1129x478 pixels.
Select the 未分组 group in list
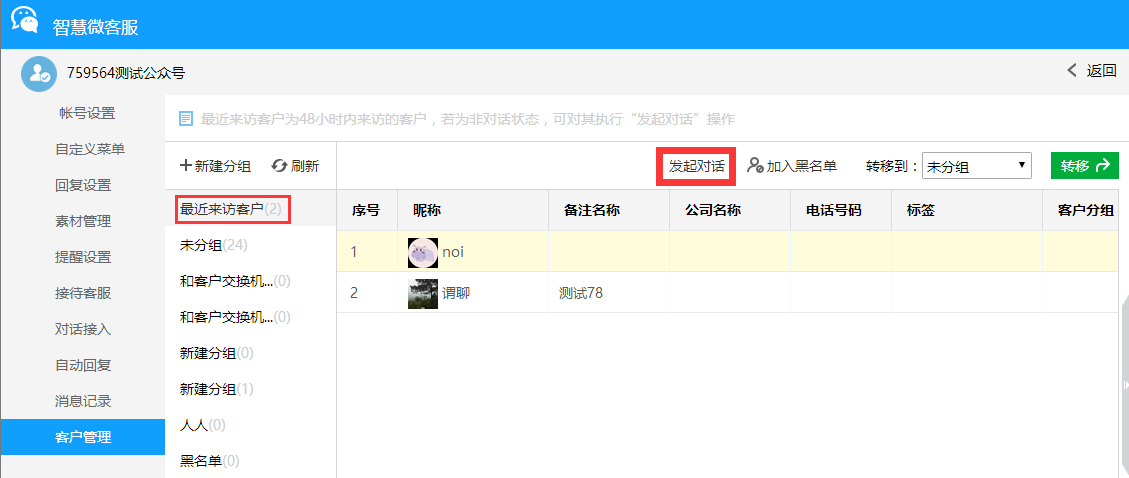[214, 246]
